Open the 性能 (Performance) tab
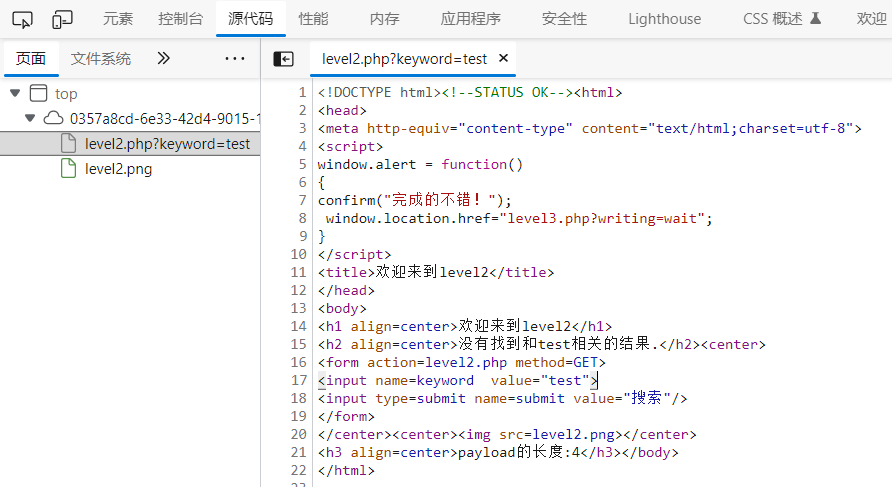The image size is (892, 487). (x=313, y=19)
